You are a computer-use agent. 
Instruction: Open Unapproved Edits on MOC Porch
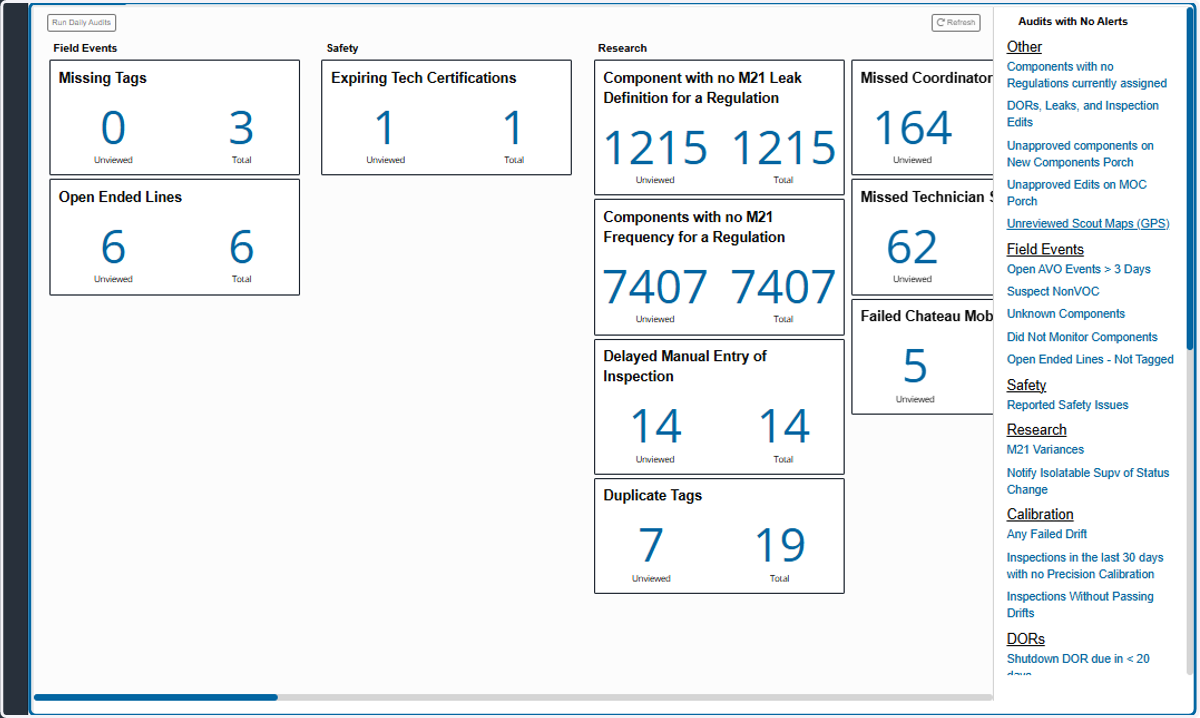point(1077,193)
